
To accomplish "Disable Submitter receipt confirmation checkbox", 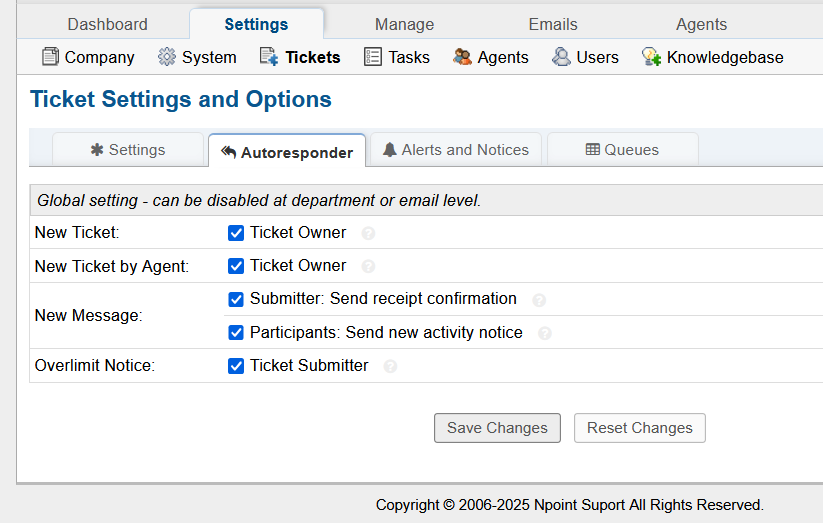I will pyautogui.click(x=236, y=299).
